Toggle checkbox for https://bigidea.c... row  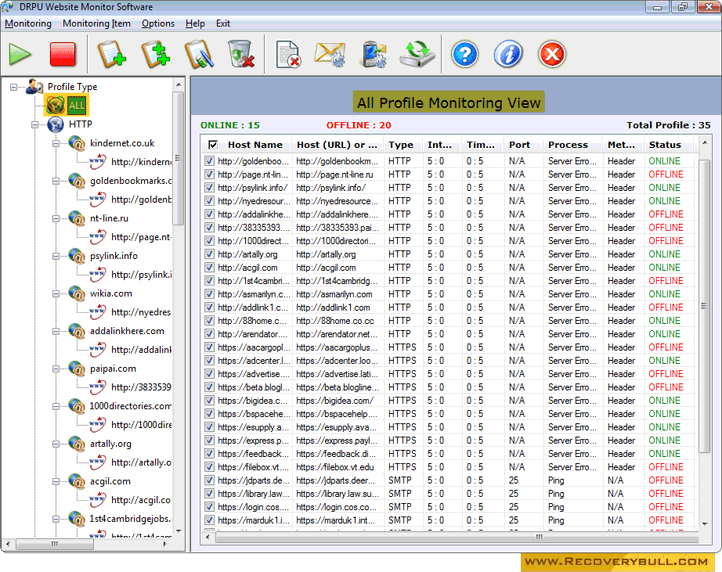[210, 401]
